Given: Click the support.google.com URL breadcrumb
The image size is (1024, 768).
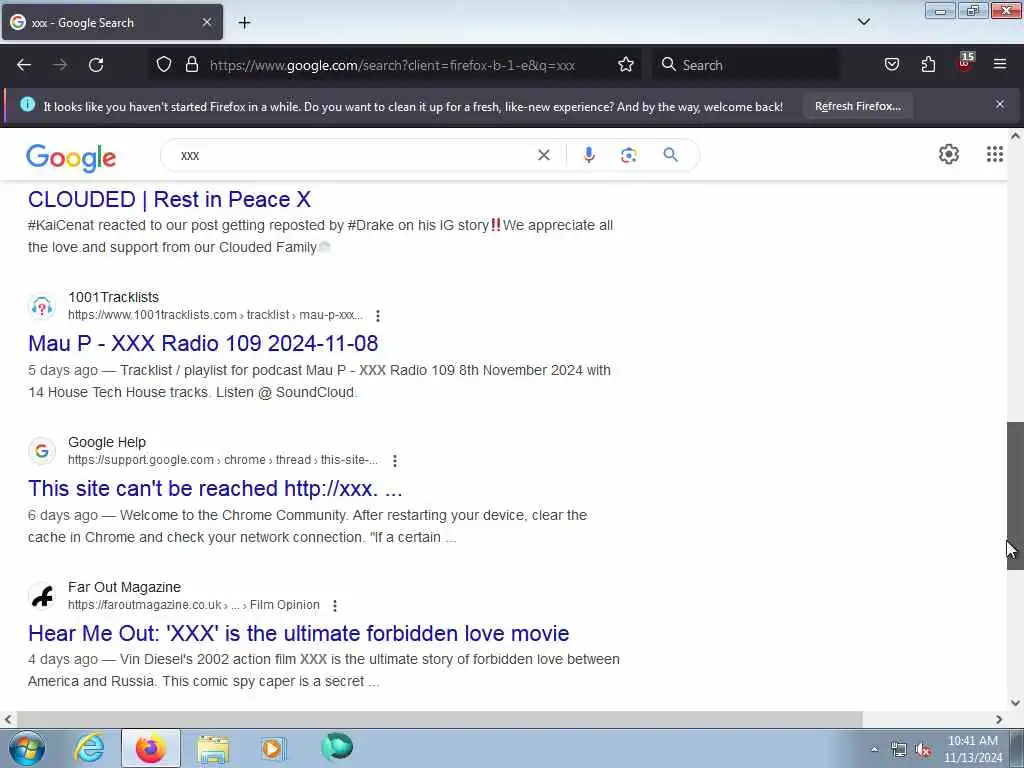Looking at the screenshot, I should pos(223,460).
